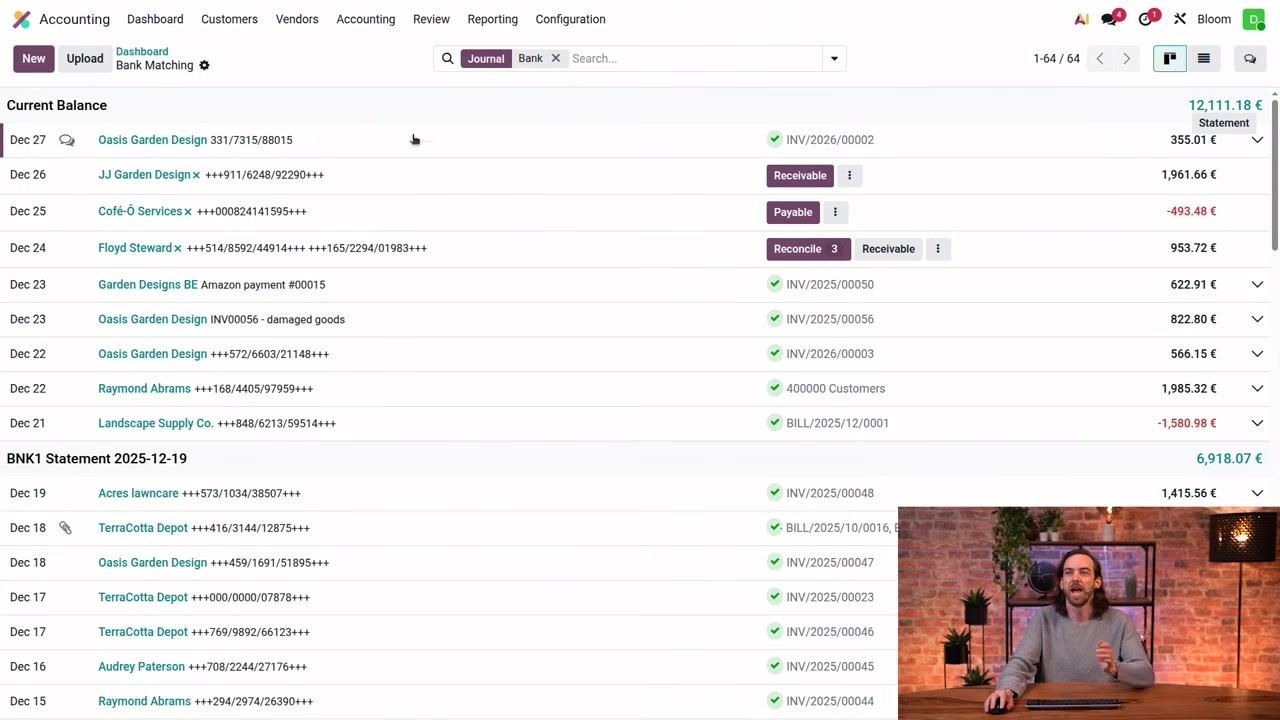The height and width of the screenshot is (720, 1280).
Task: Click the paperclip attachment on Dec 18 row
Action: pos(65,528)
